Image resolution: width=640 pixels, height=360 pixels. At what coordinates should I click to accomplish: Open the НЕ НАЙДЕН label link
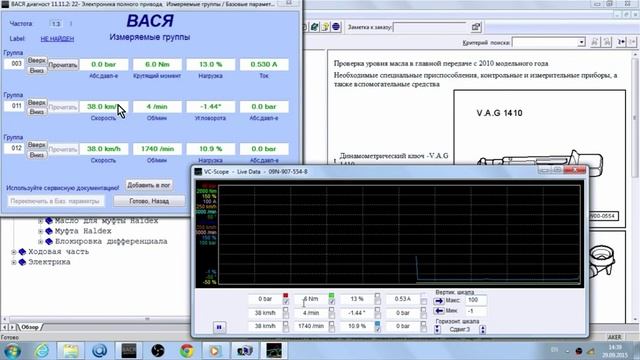click(x=57, y=39)
